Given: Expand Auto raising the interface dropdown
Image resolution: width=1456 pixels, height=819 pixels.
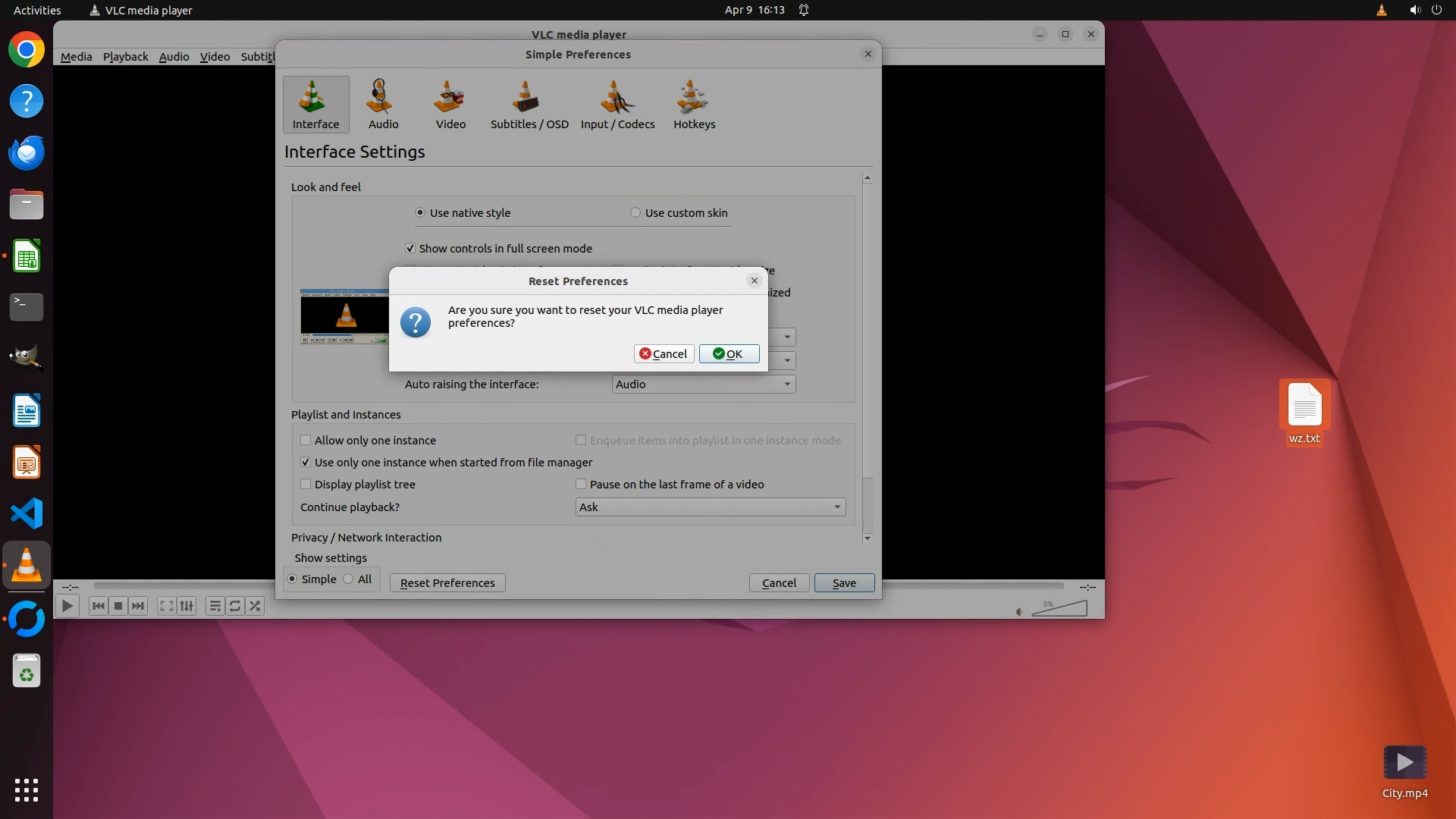Looking at the screenshot, I should coord(703,384).
